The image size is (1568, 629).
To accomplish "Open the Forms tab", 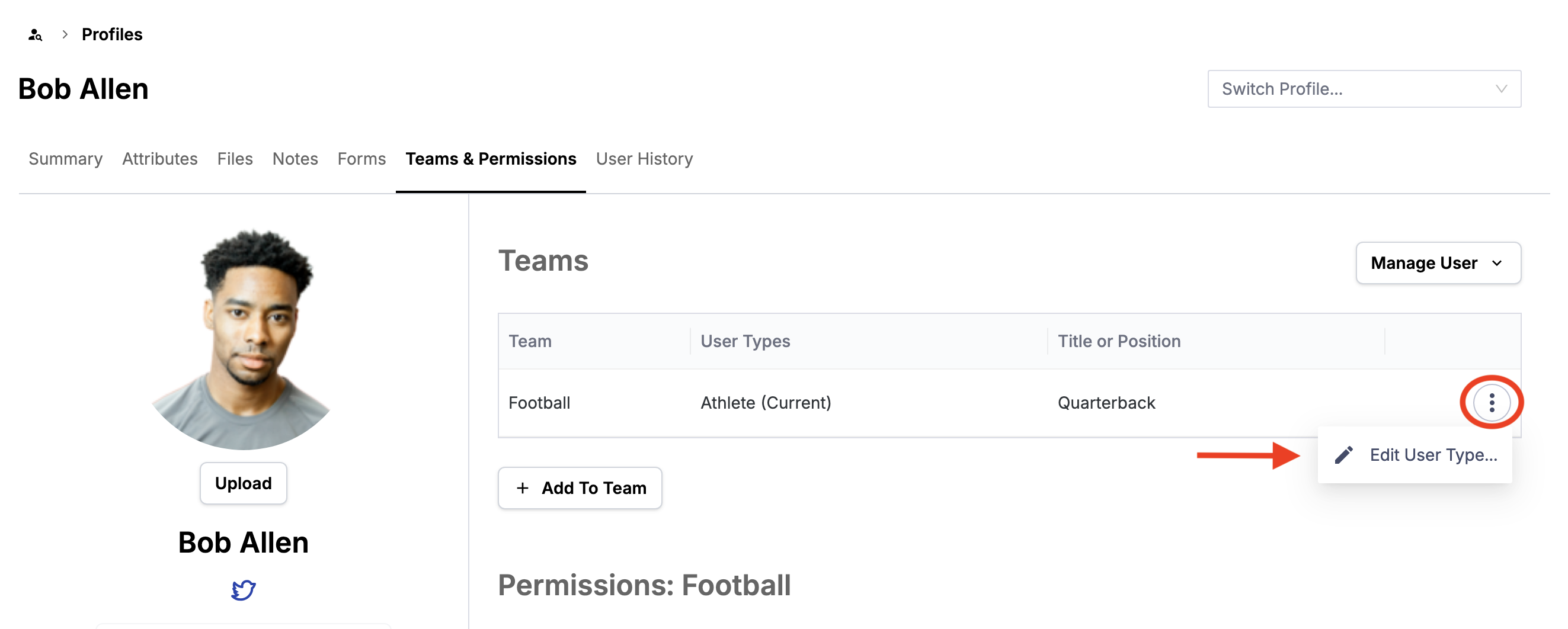I will coord(361,159).
